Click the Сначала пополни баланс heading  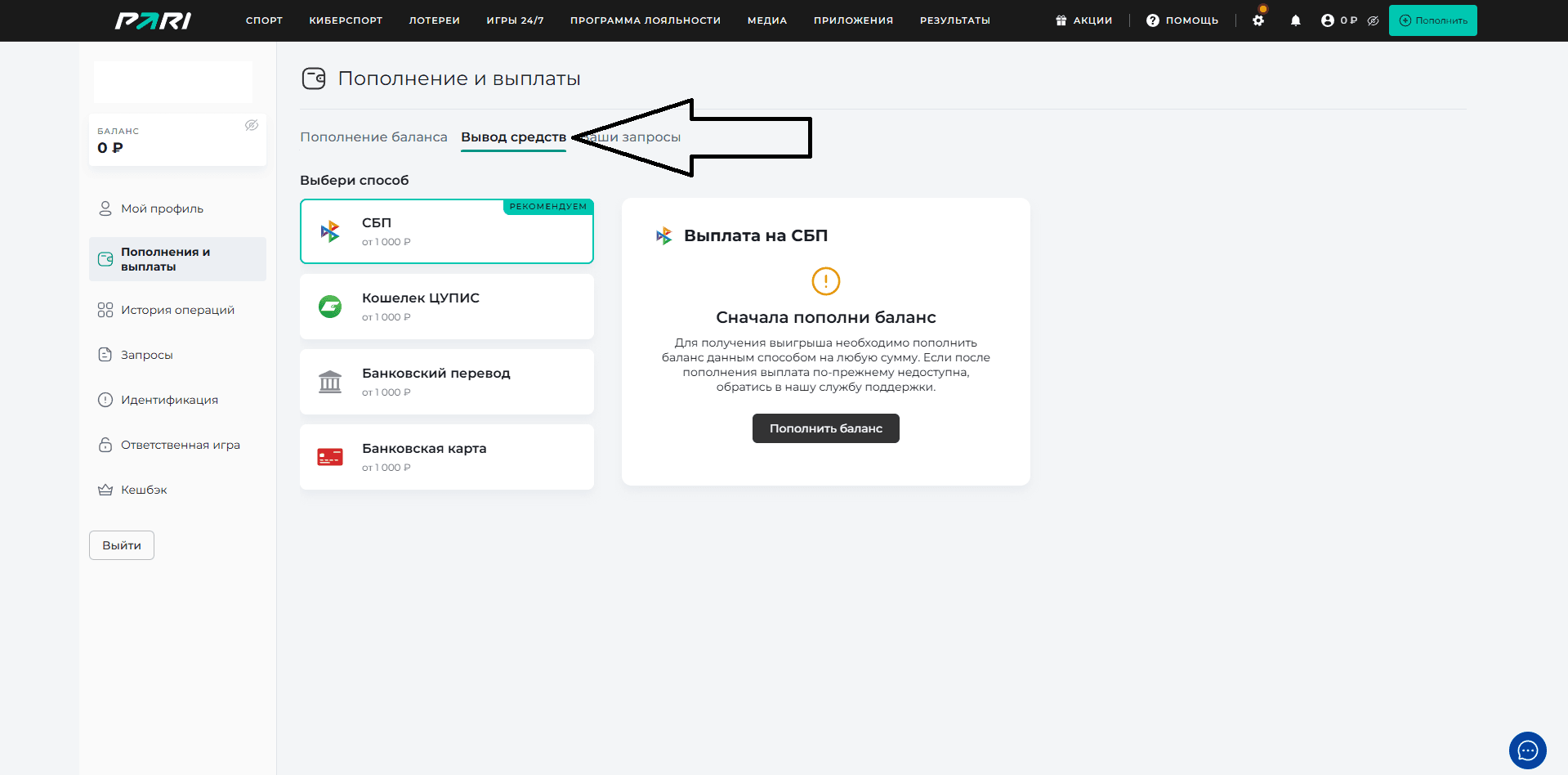[826, 317]
